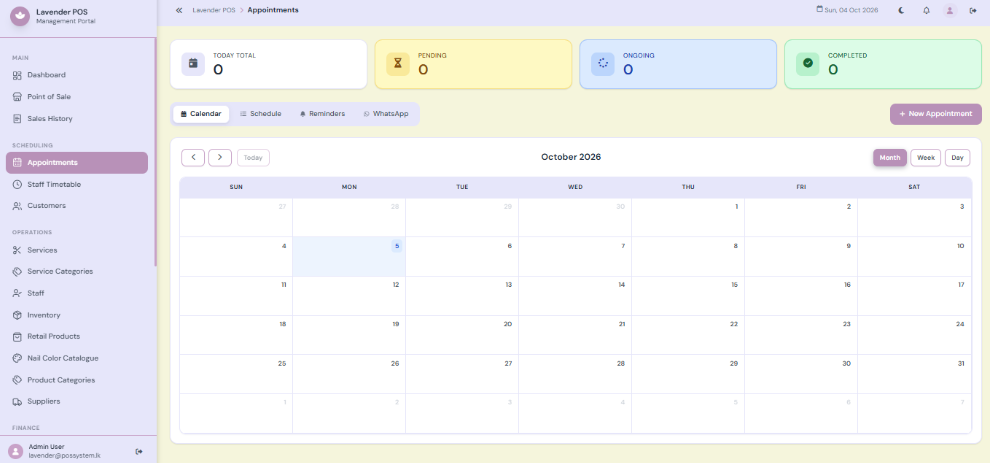
Task: Open Customers page
Action: coord(77,206)
